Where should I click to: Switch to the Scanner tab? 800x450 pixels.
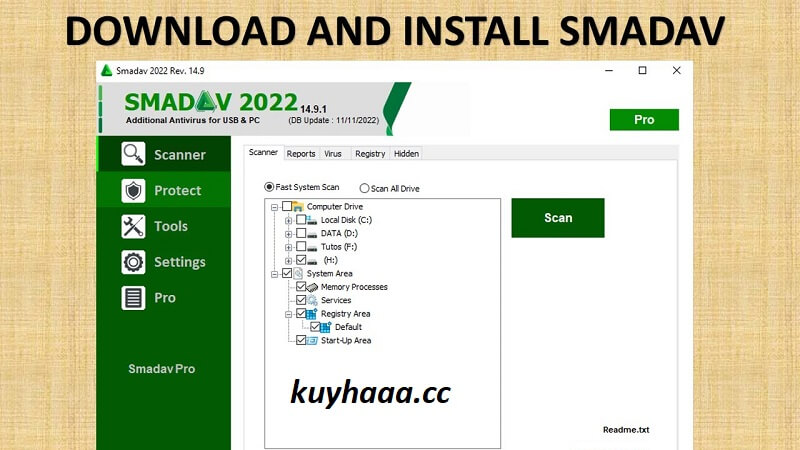click(263, 153)
